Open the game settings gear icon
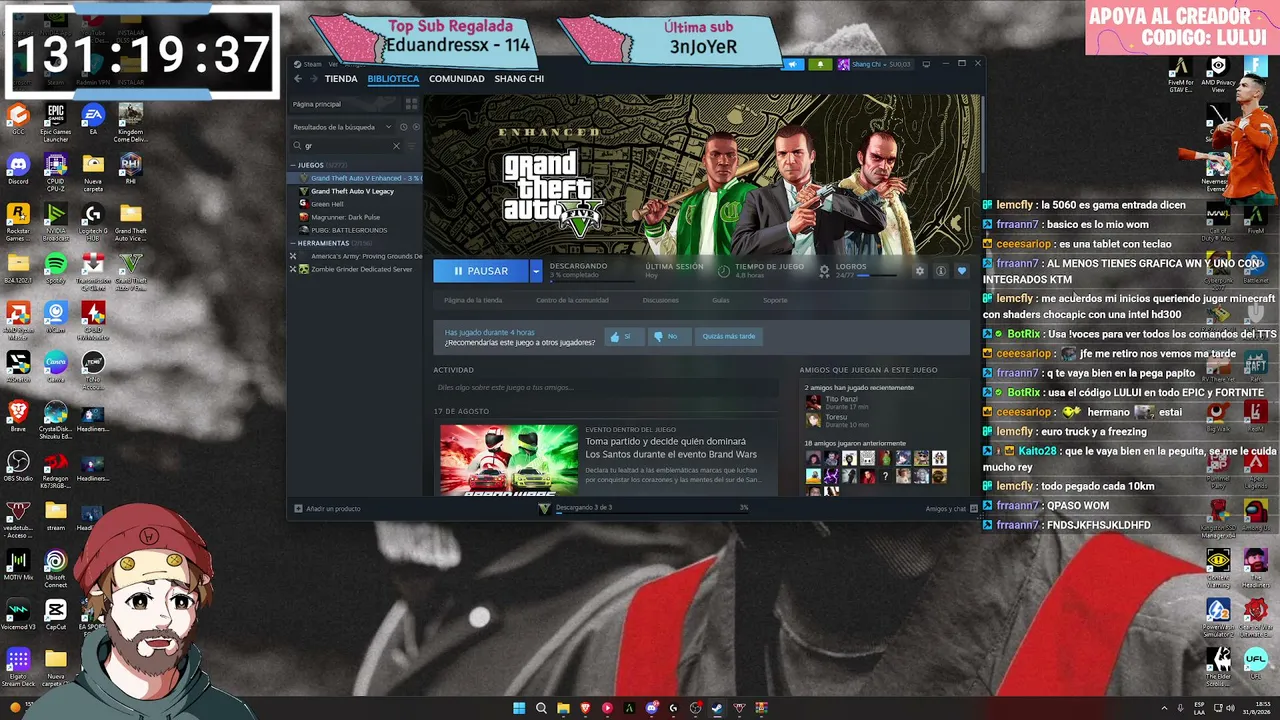The height and width of the screenshot is (720, 1280). pyautogui.click(x=920, y=271)
